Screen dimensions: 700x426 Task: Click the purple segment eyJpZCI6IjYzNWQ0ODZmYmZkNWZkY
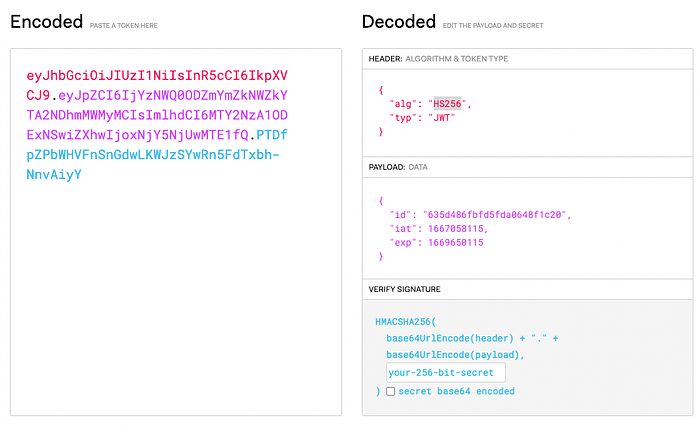(x=173, y=95)
